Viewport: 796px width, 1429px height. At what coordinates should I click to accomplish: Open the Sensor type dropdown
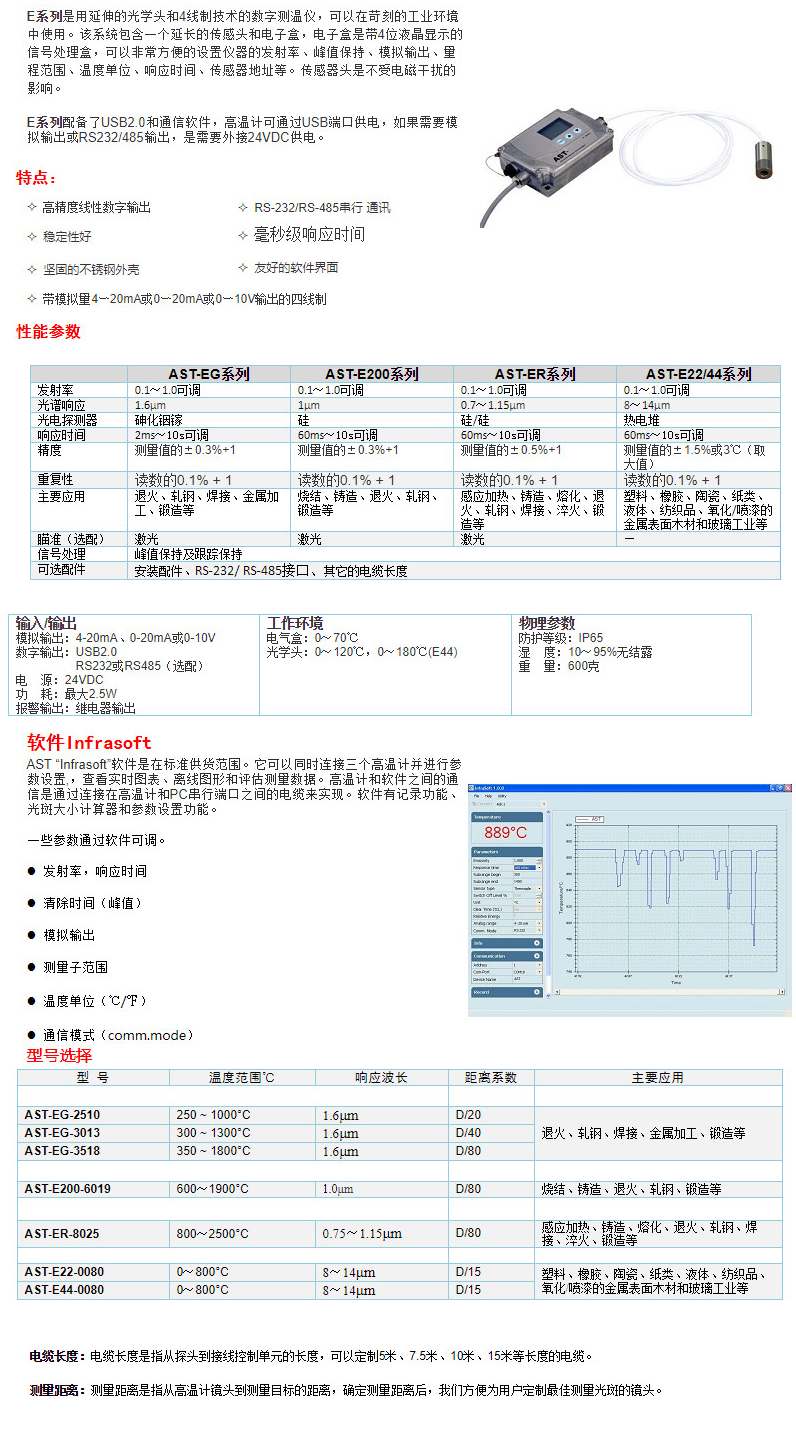[539, 888]
